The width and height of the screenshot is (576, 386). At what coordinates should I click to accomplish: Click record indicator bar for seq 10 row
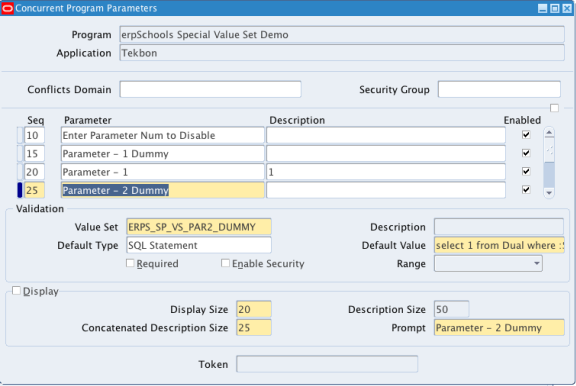pyautogui.click(x=20, y=135)
